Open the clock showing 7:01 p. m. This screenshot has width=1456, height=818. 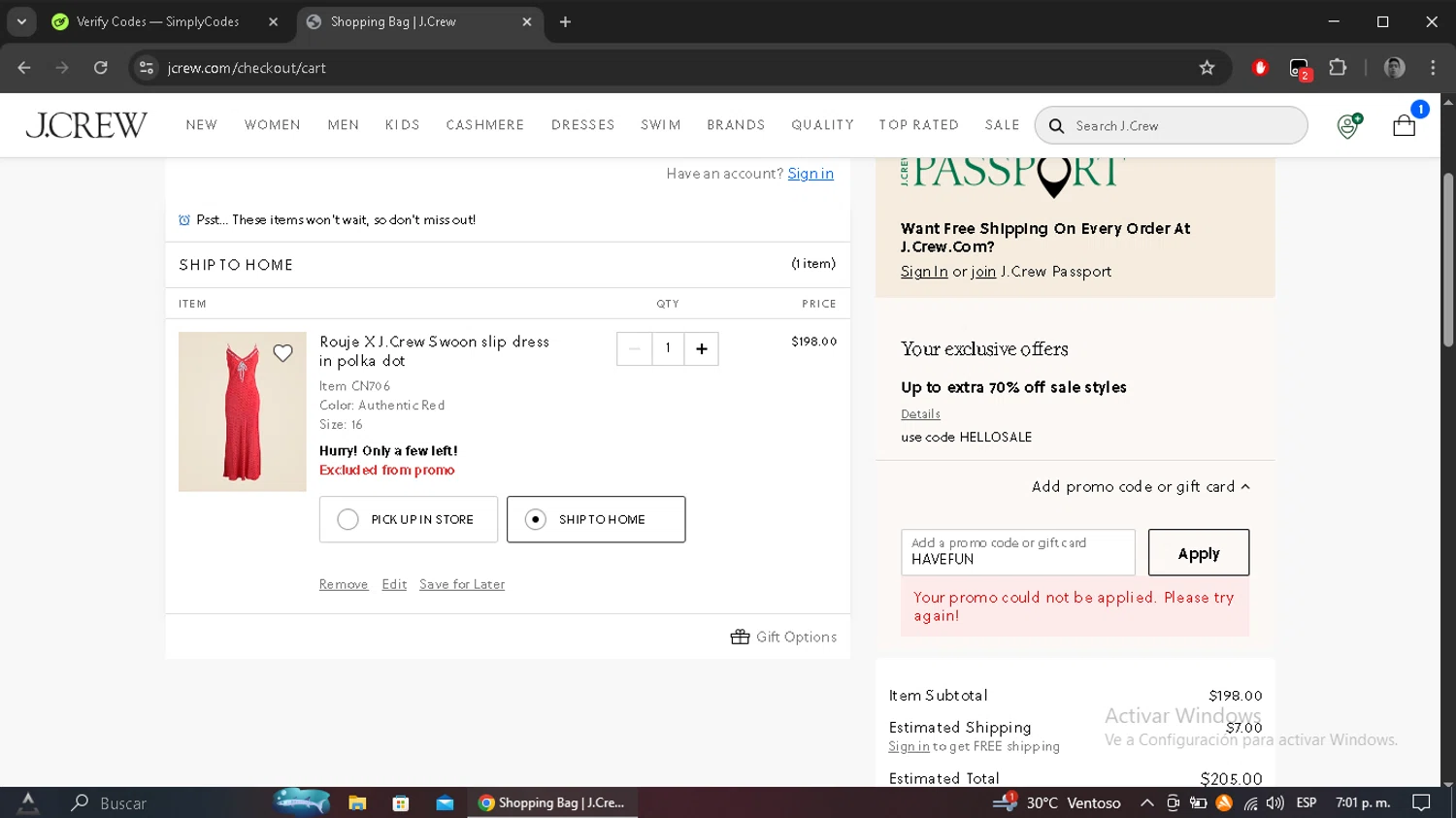pos(1363,802)
